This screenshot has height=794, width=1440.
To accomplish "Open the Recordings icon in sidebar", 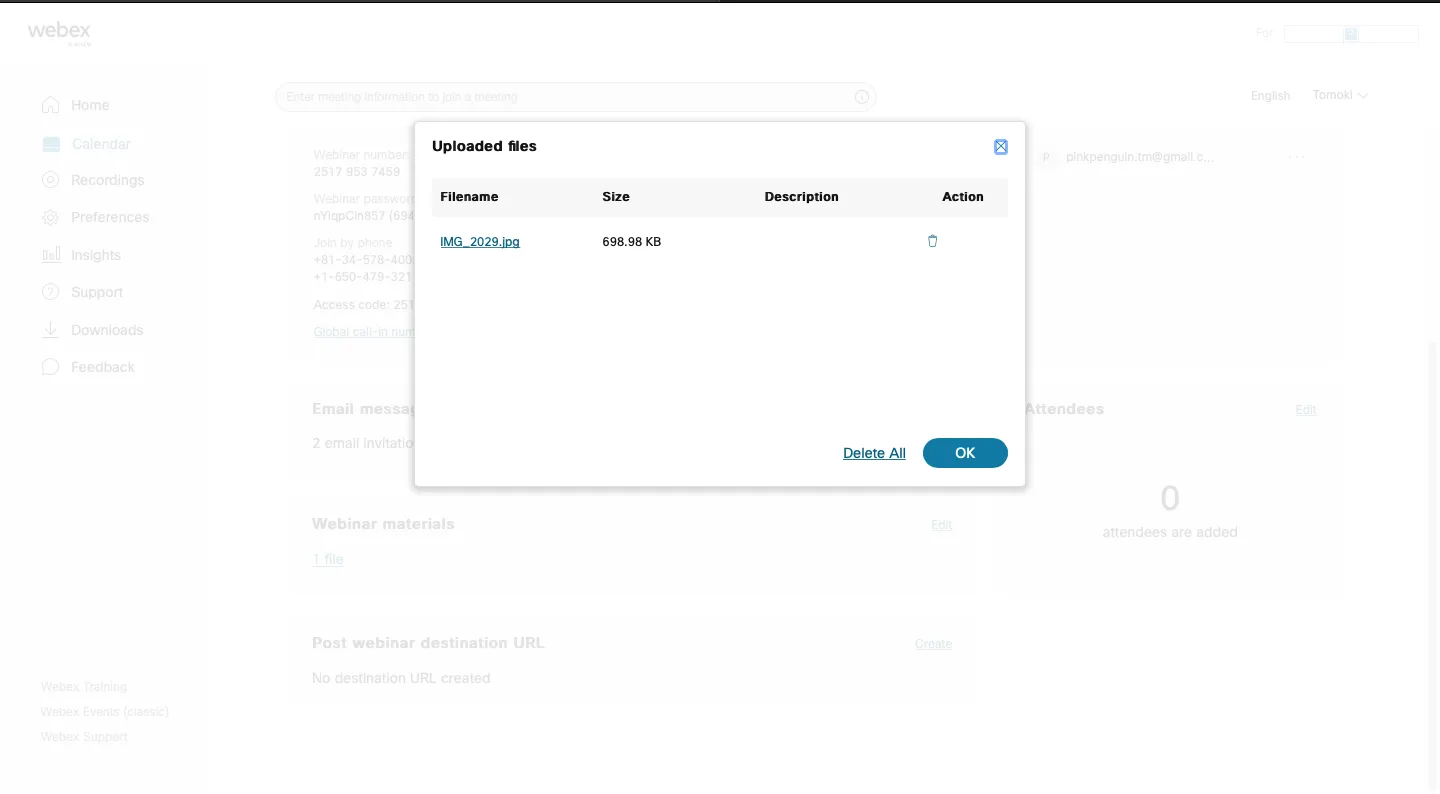I will point(50,180).
